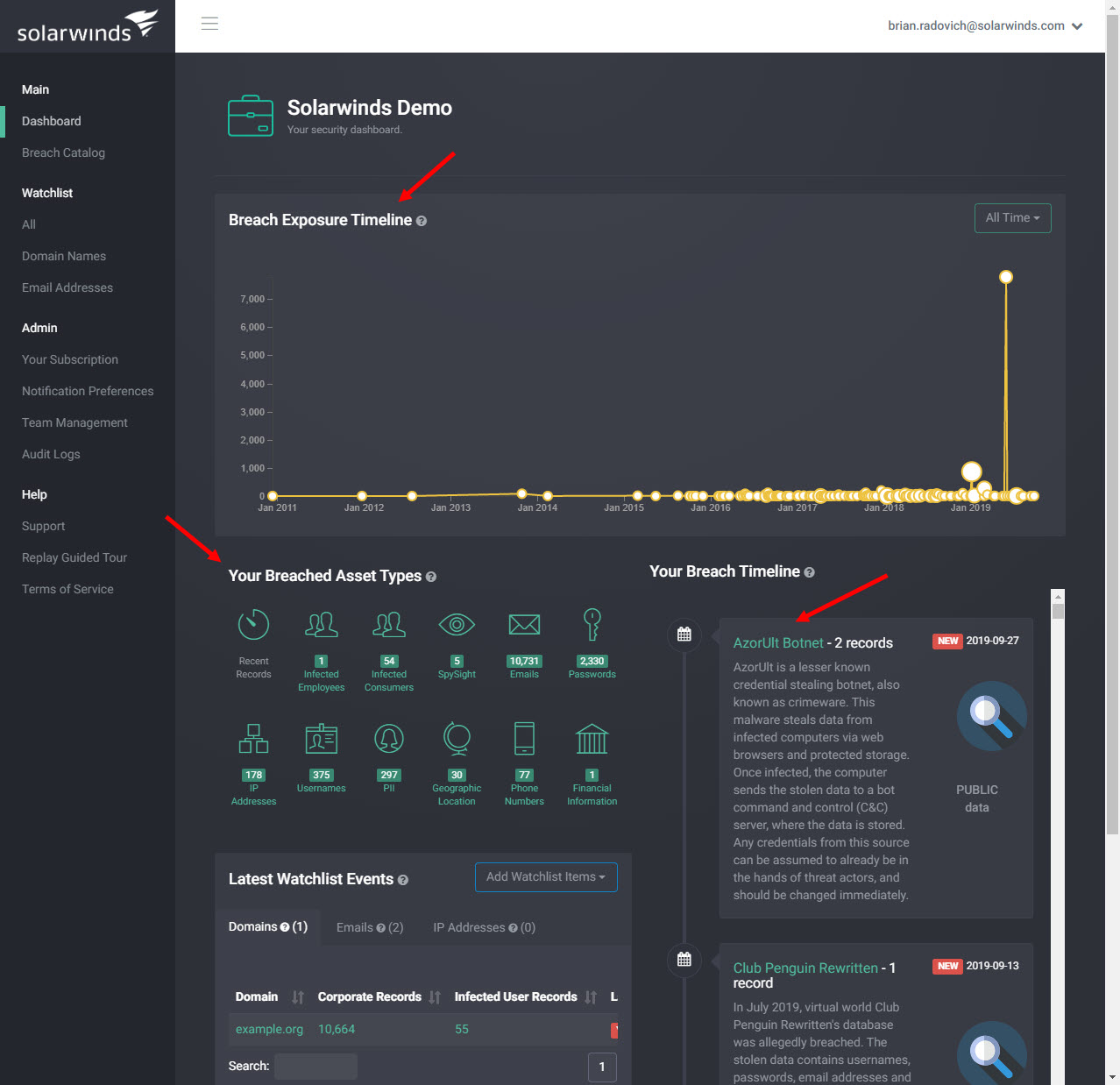Image resolution: width=1120 pixels, height=1085 pixels.
Task: Select the Financial Information bank icon
Action: coord(592,739)
